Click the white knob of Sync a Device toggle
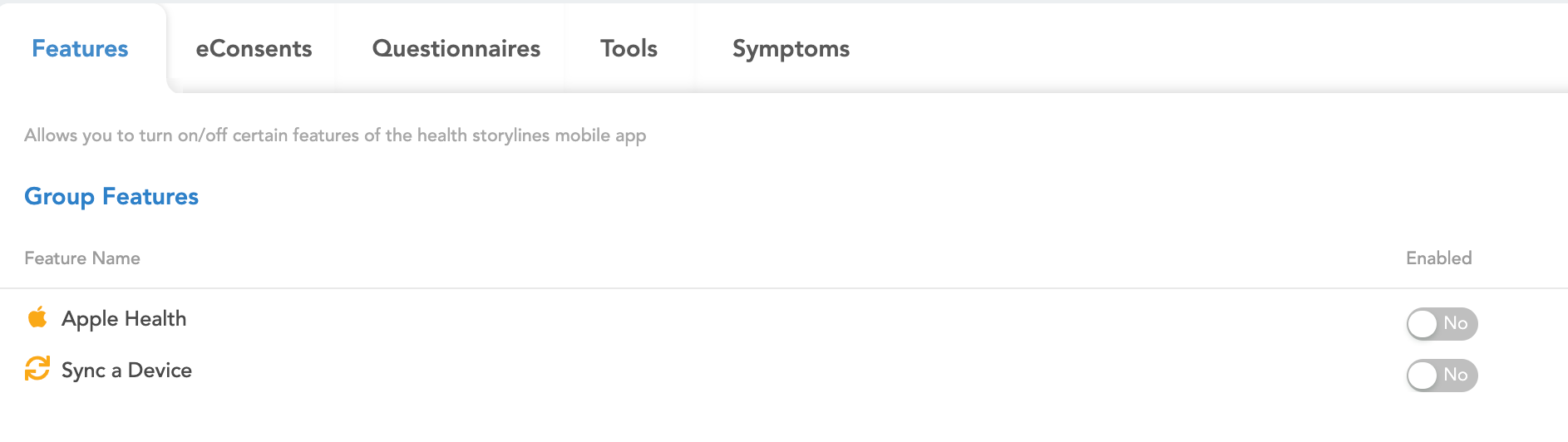The height and width of the screenshot is (442, 1568). coord(1423,376)
